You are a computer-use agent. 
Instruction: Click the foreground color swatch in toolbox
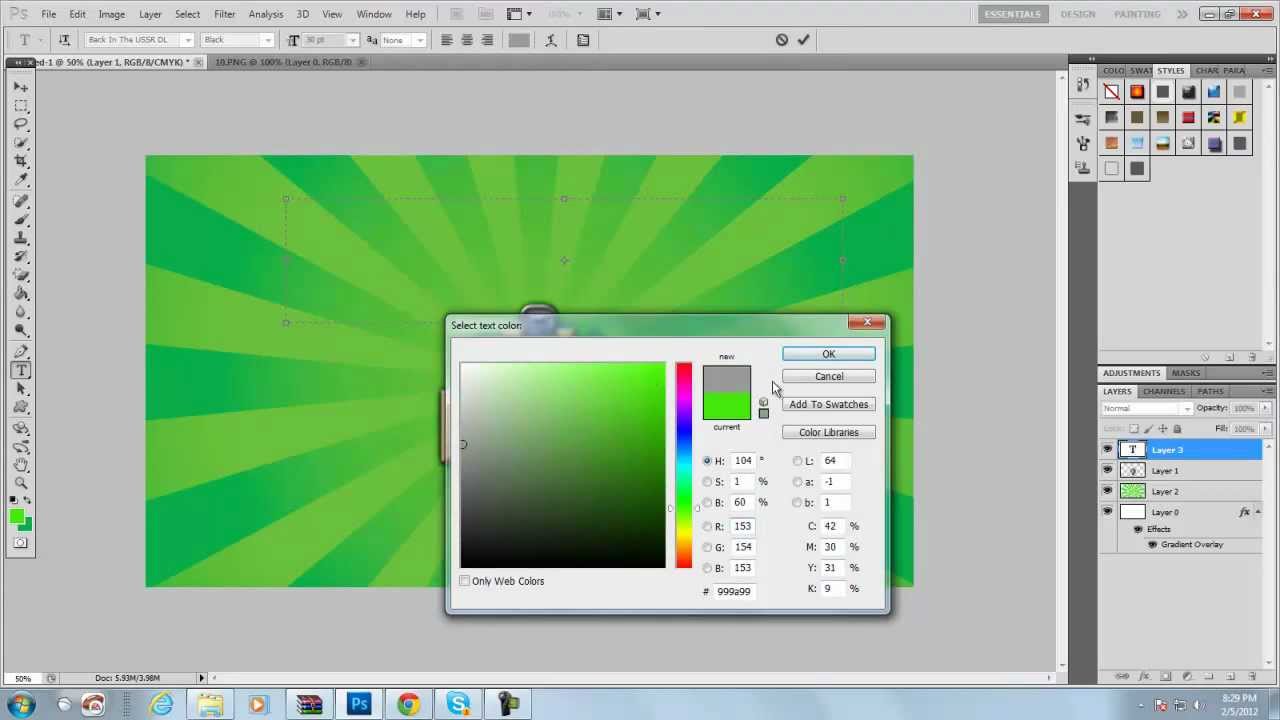16,516
